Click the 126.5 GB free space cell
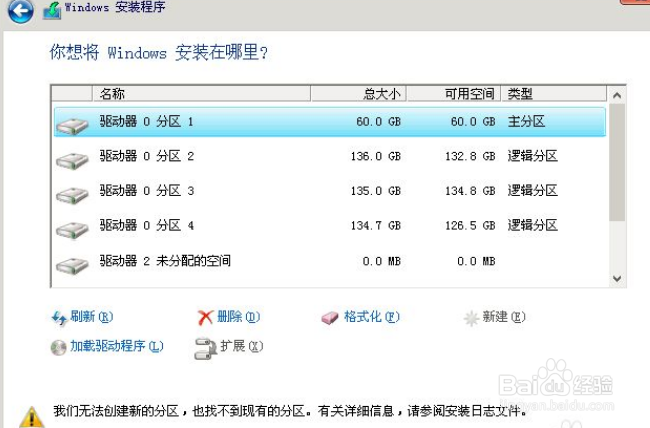 click(470, 226)
